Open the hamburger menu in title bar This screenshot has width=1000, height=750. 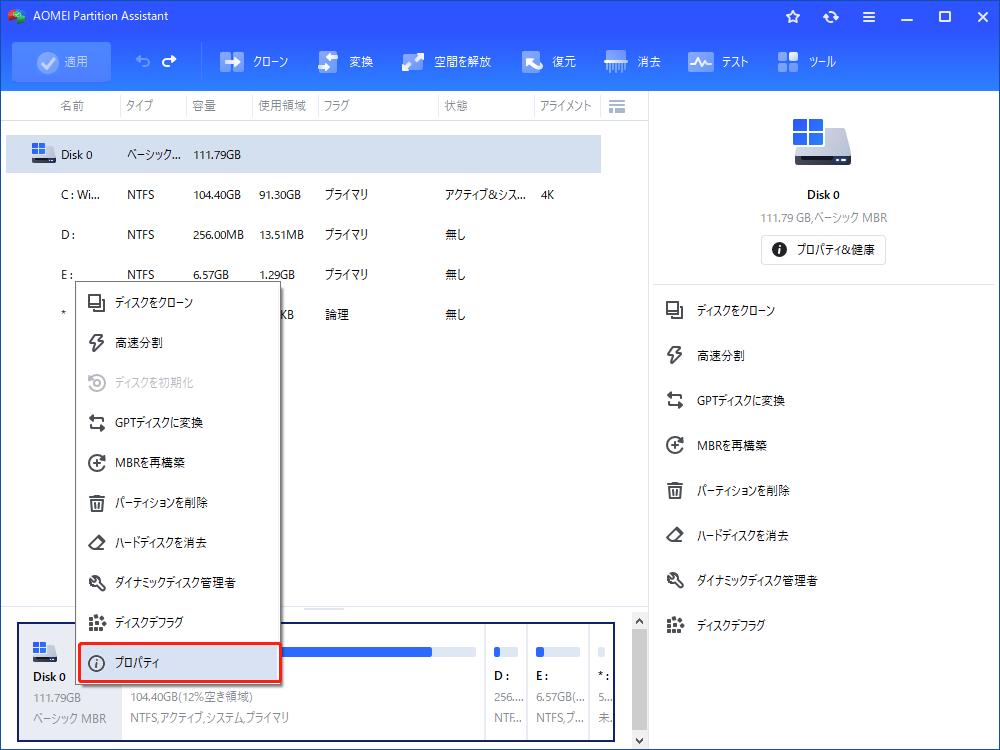pos(869,17)
